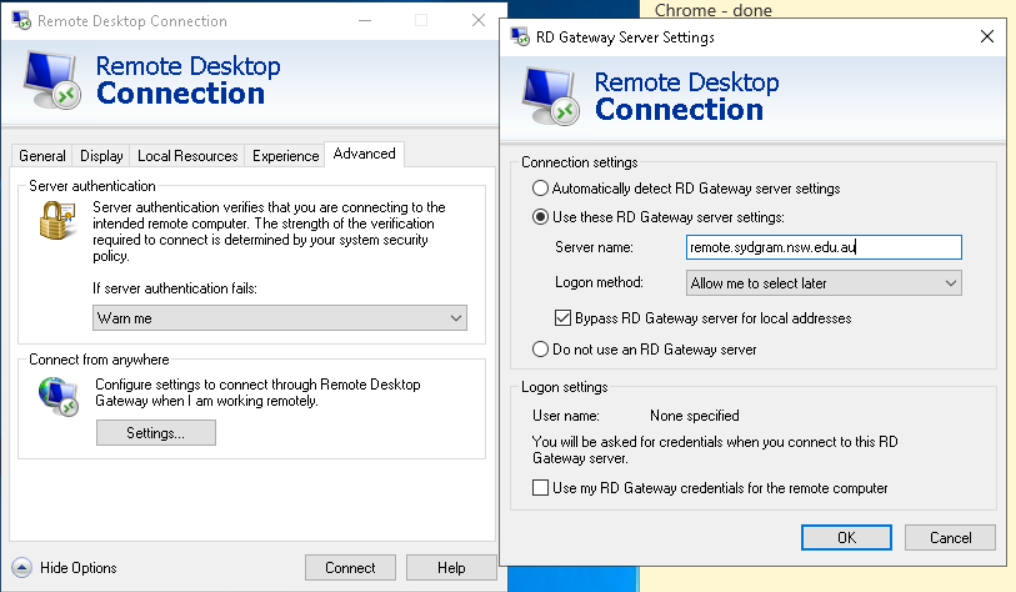The width and height of the screenshot is (1016, 592).
Task: Click the large monitor logo in the gateway dialog
Action: [551, 97]
